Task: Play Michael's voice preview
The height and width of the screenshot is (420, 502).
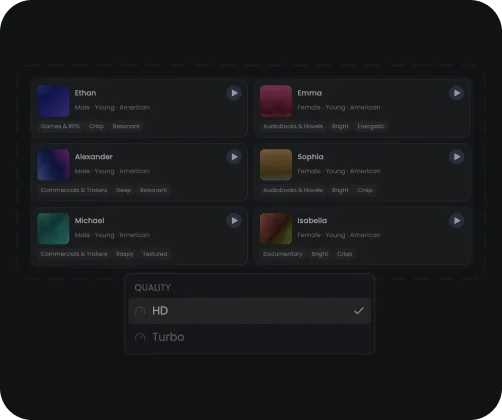Action: [x=234, y=221]
